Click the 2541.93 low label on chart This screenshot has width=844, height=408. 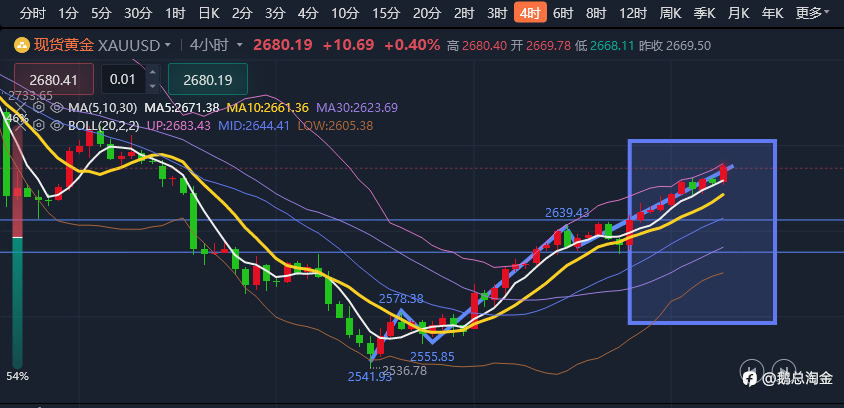click(x=370, y=377)
